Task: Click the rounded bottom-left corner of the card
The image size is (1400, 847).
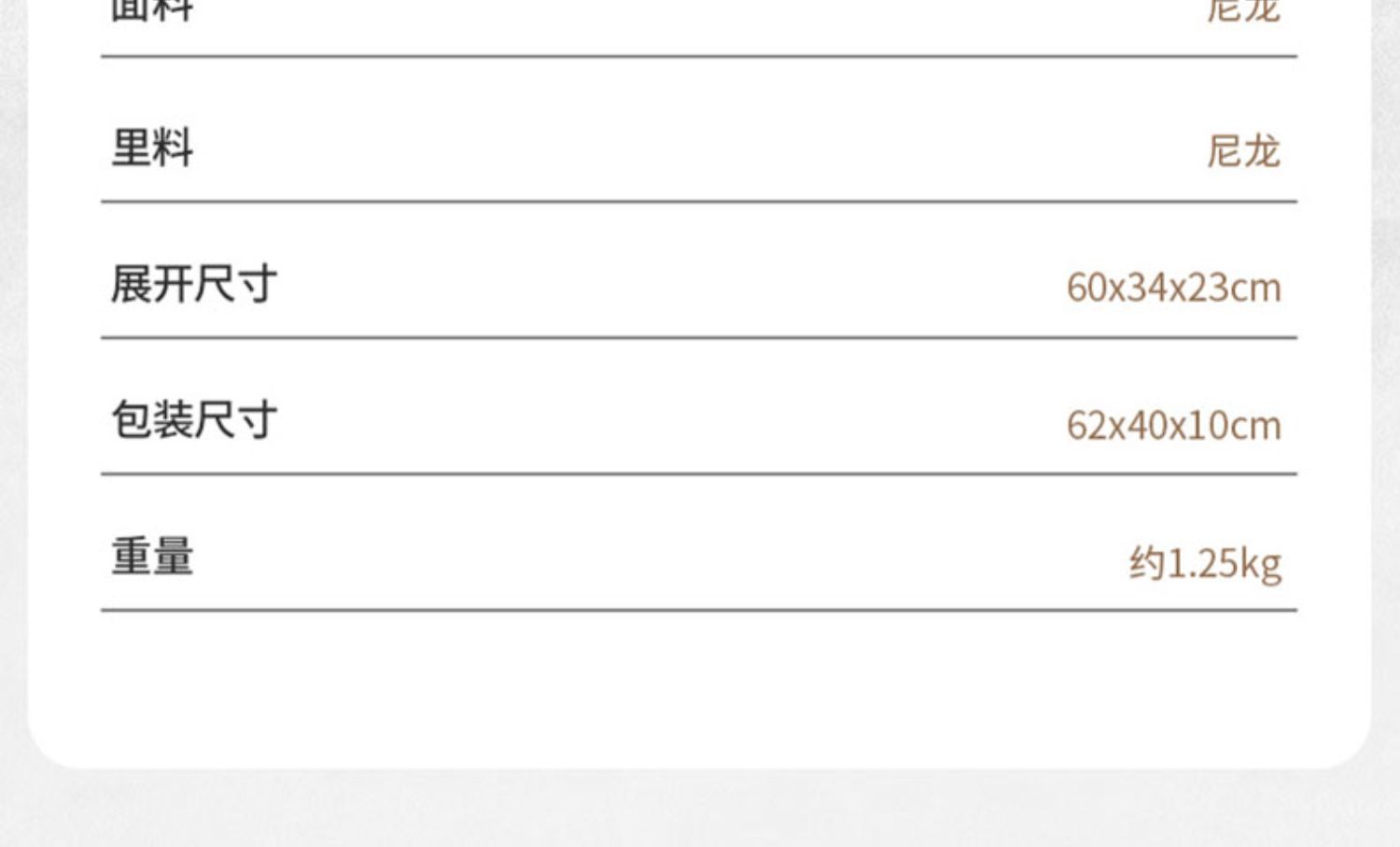Action: click(49, 749)
